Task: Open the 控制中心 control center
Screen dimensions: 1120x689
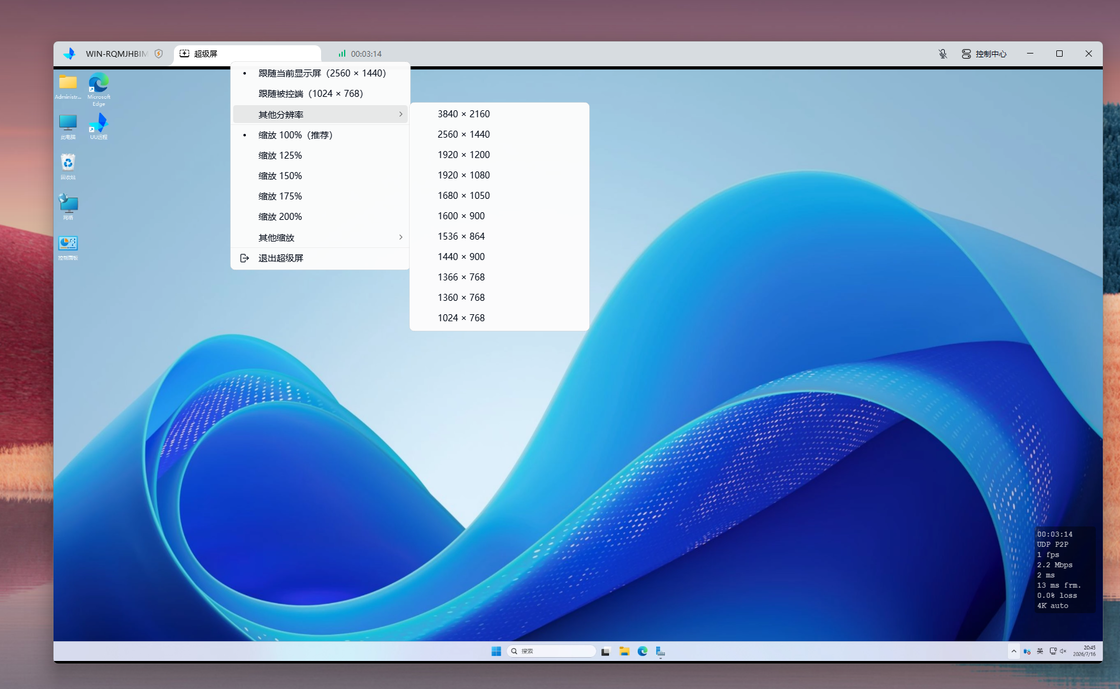Action: 984,54
